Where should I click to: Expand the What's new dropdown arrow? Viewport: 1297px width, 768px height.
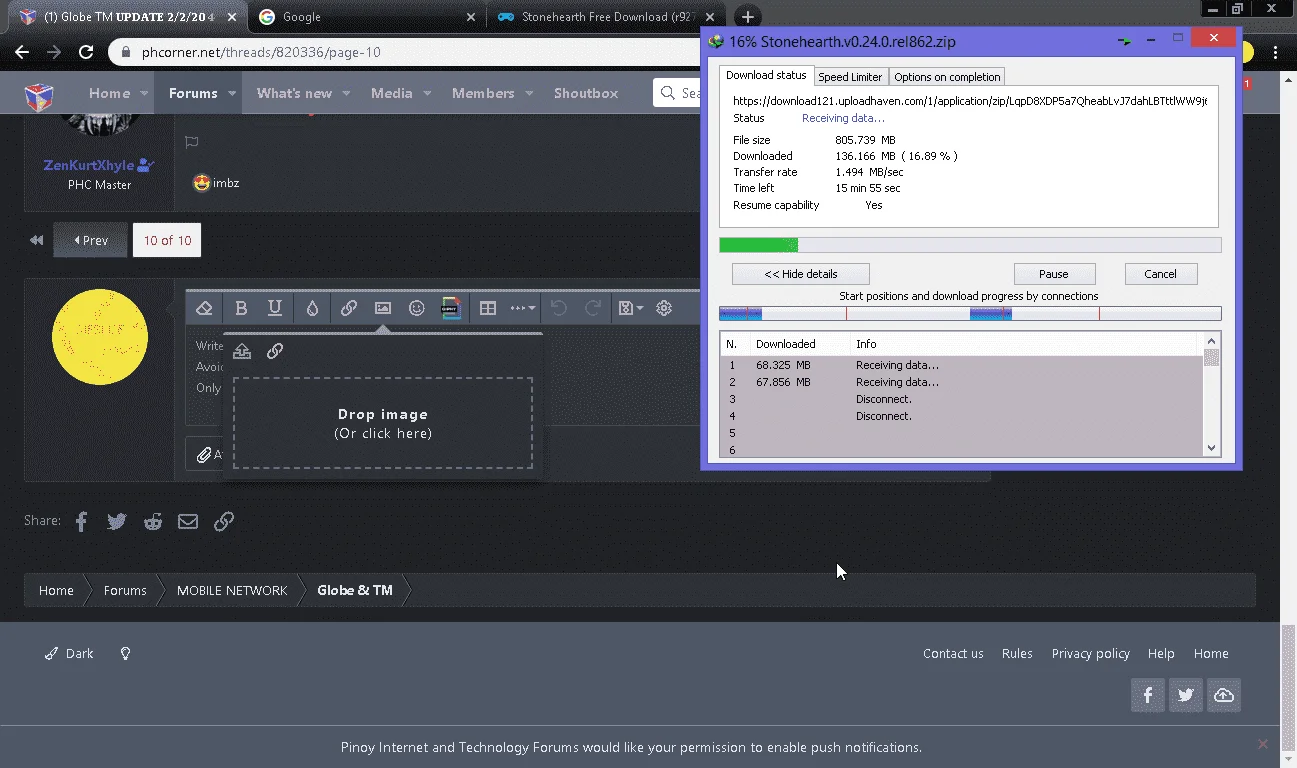[346, 93]
